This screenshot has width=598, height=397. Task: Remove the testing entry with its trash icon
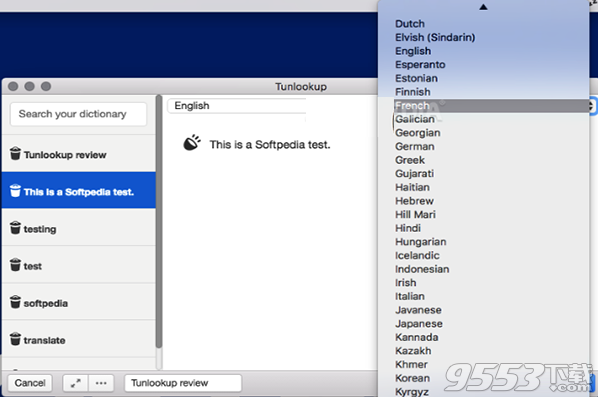pos(15,227)
